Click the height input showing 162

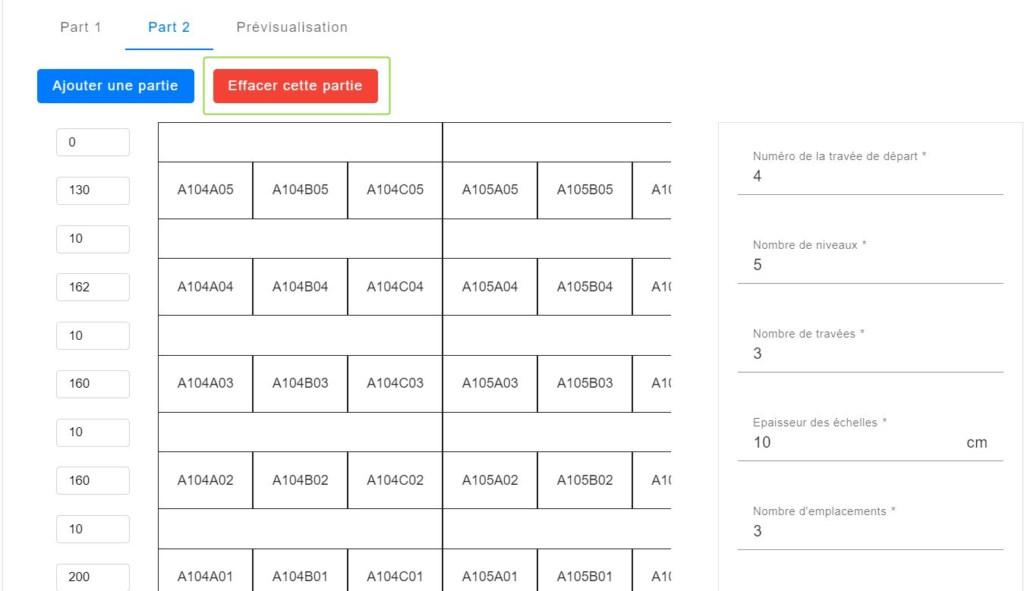tap(93, 287)
